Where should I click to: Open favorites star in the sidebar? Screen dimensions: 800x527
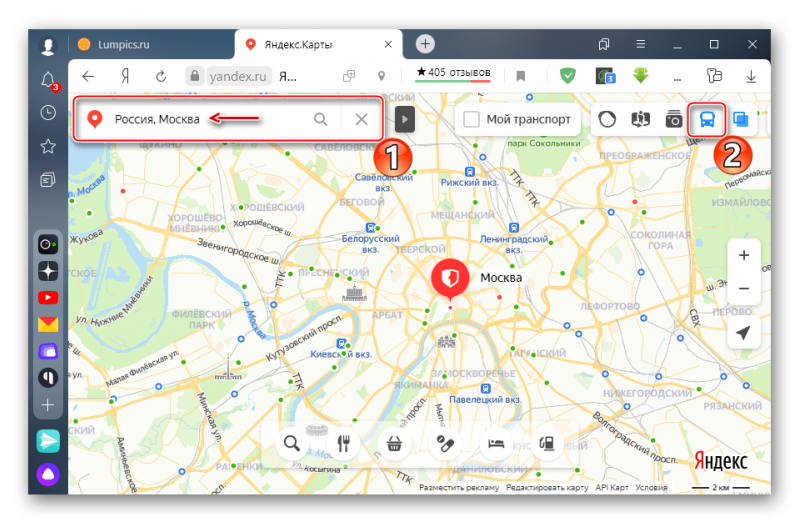coord(48,146)
